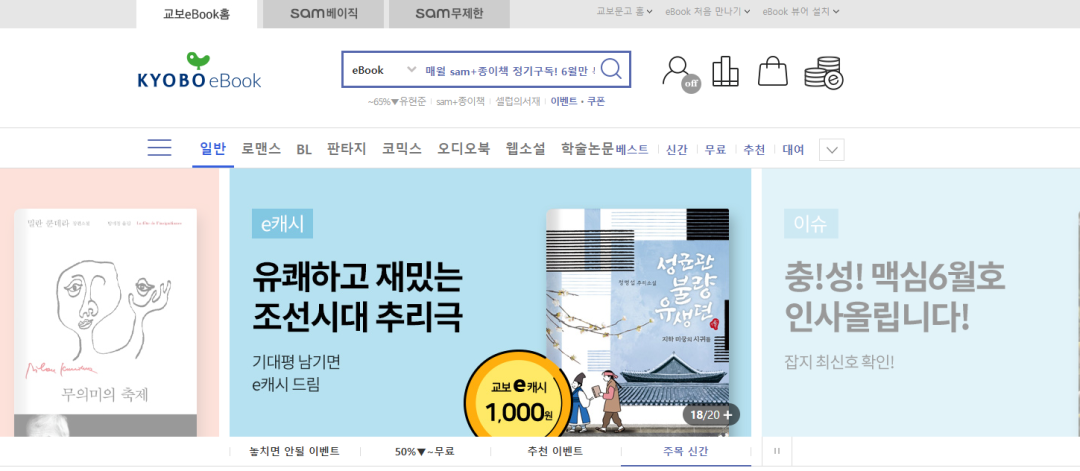Open the e-cash coins icon

tap(824, 73)
